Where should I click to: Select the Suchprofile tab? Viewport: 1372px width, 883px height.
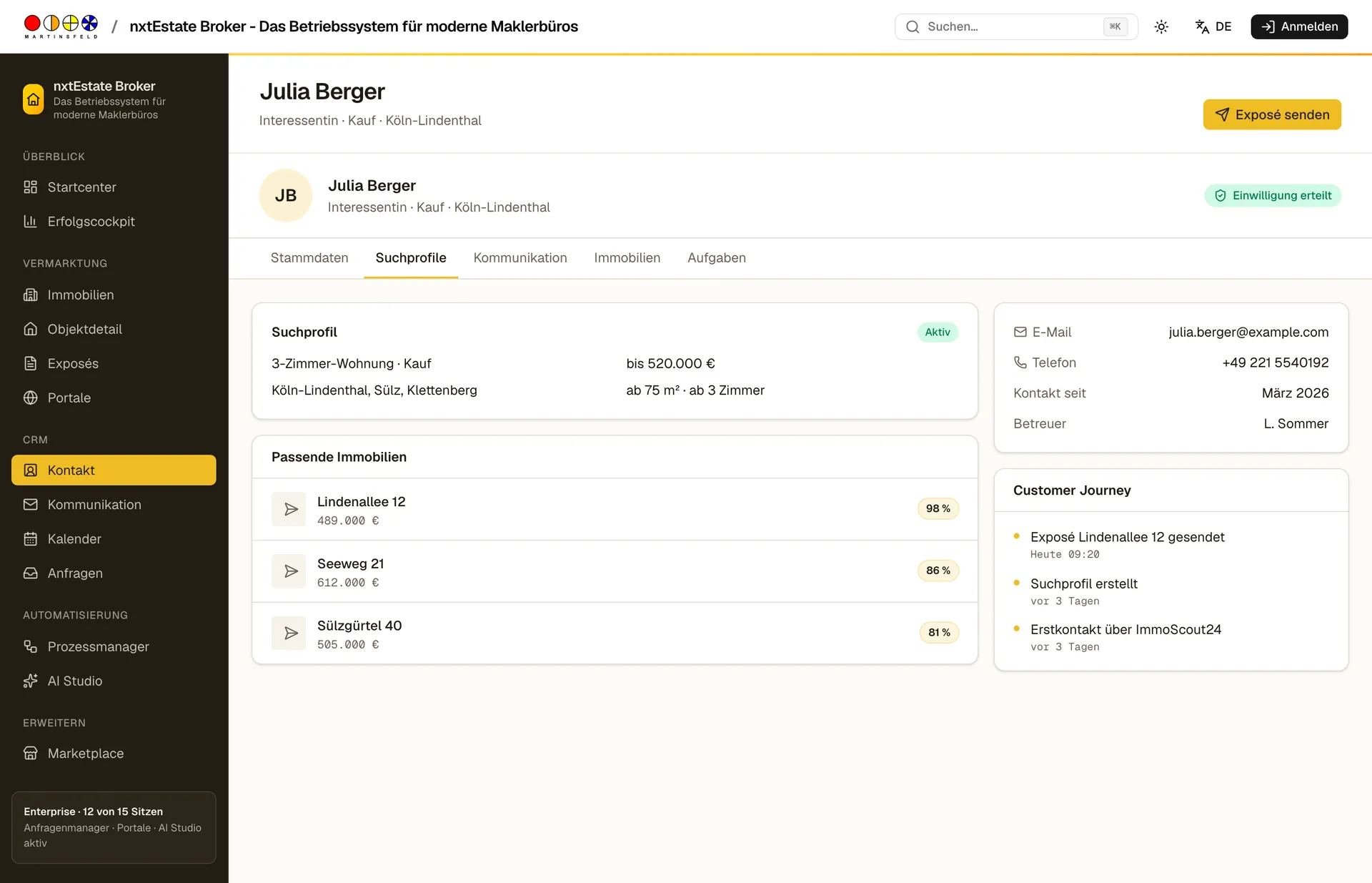pos(411,258)
